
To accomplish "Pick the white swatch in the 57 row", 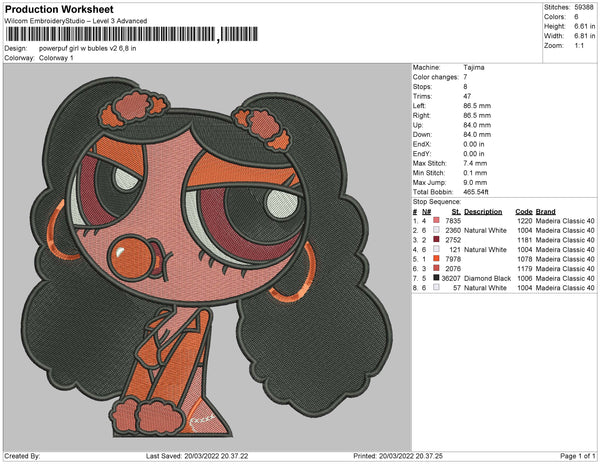I will [x=436, y=287].
